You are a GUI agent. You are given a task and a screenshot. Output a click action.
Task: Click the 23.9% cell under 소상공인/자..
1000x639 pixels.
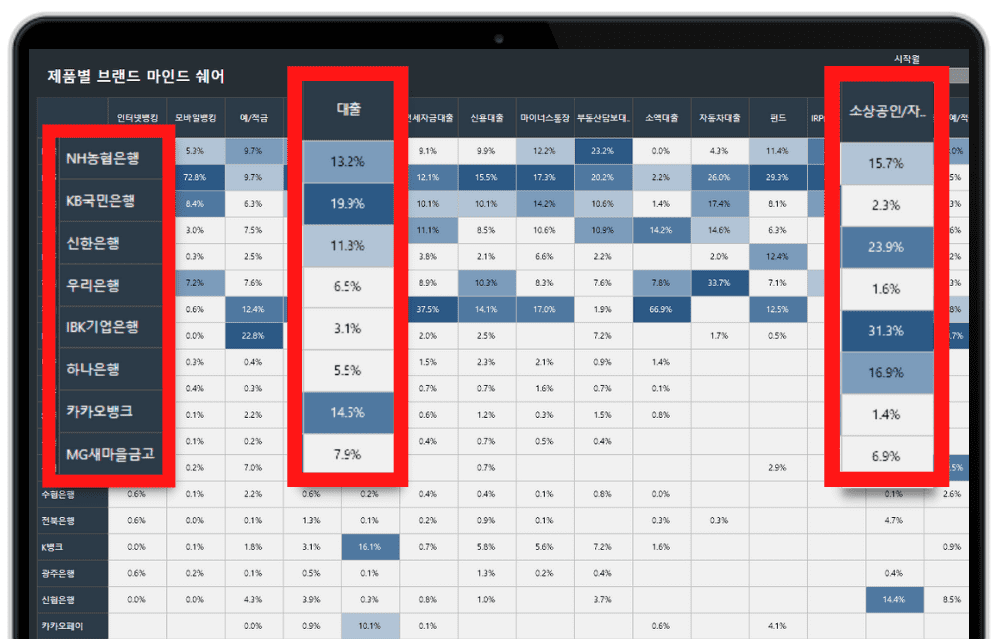click(886, 247)
